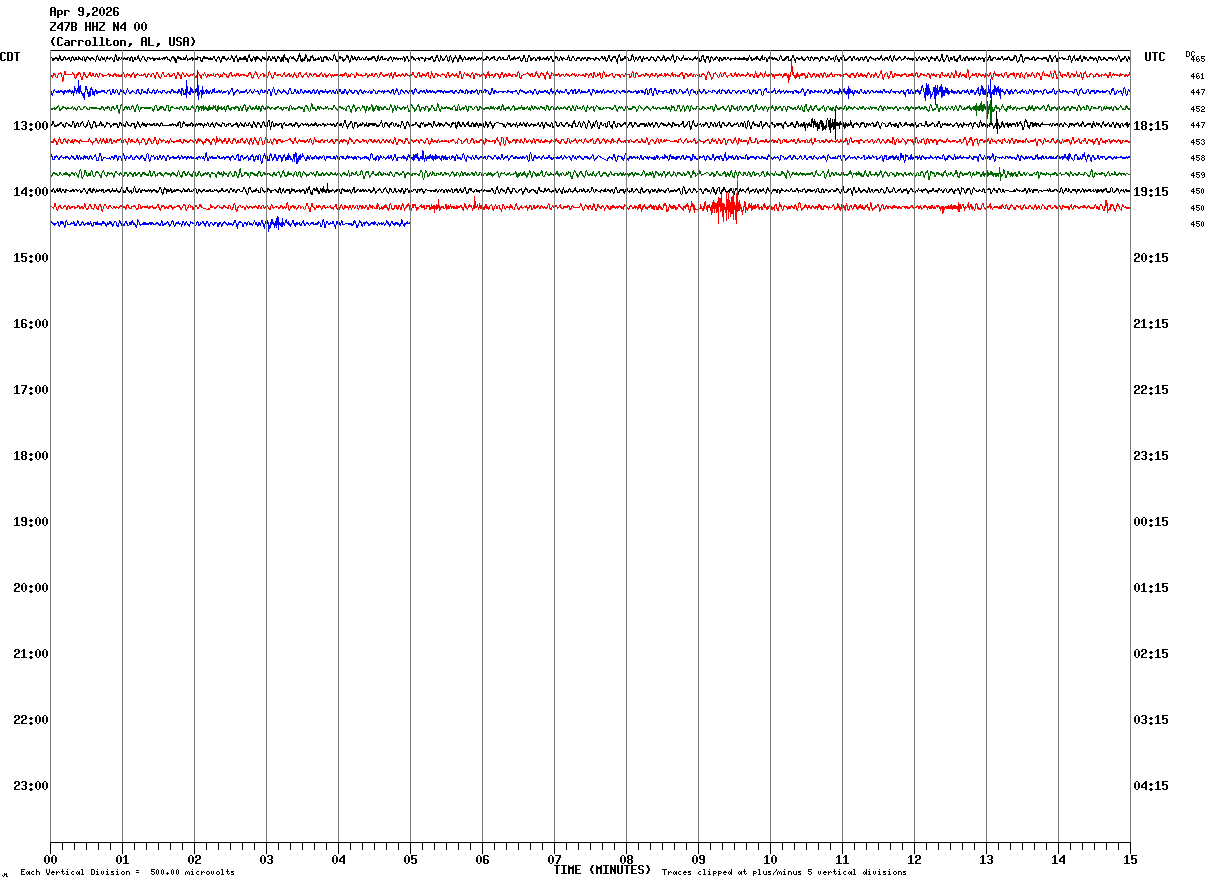Screen dimensions: 1210x886
Task: Click the 13:00 CDT hour label
Action: 31,125
